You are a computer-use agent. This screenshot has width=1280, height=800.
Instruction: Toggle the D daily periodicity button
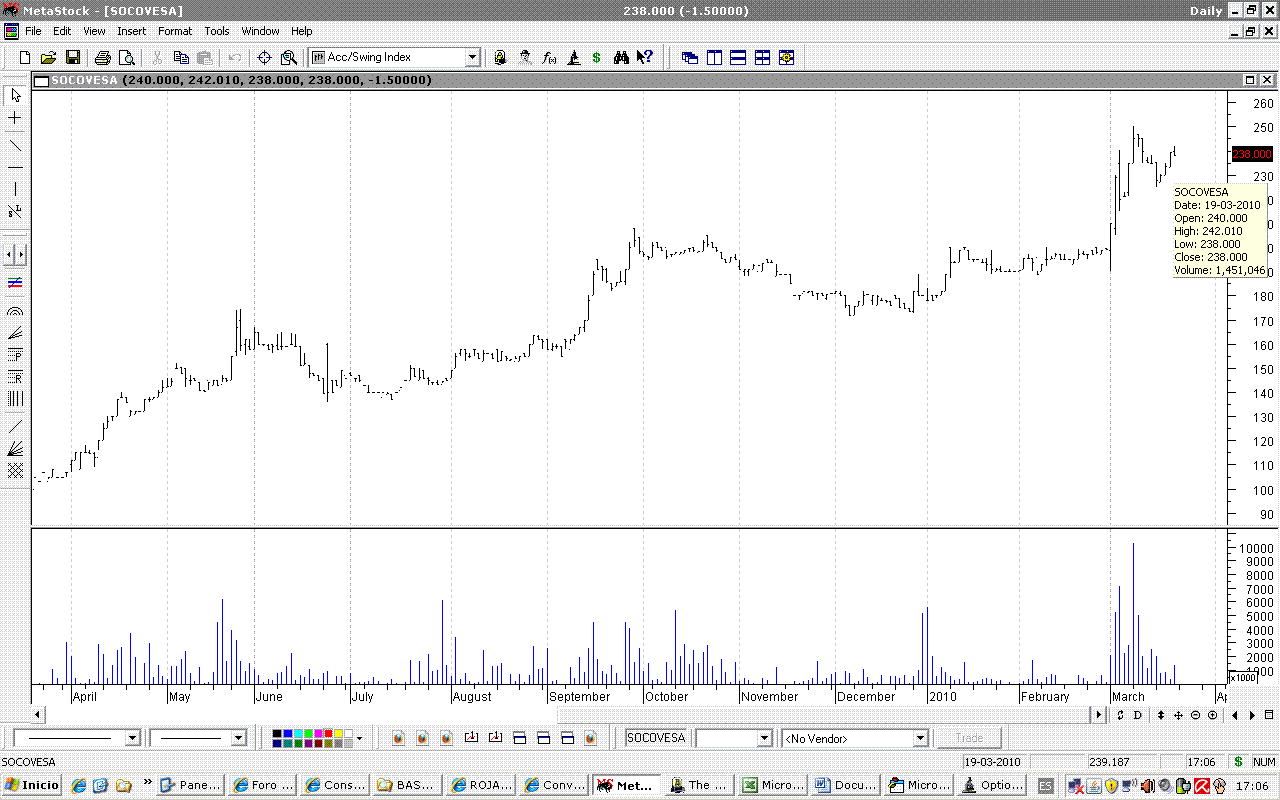1138,715
